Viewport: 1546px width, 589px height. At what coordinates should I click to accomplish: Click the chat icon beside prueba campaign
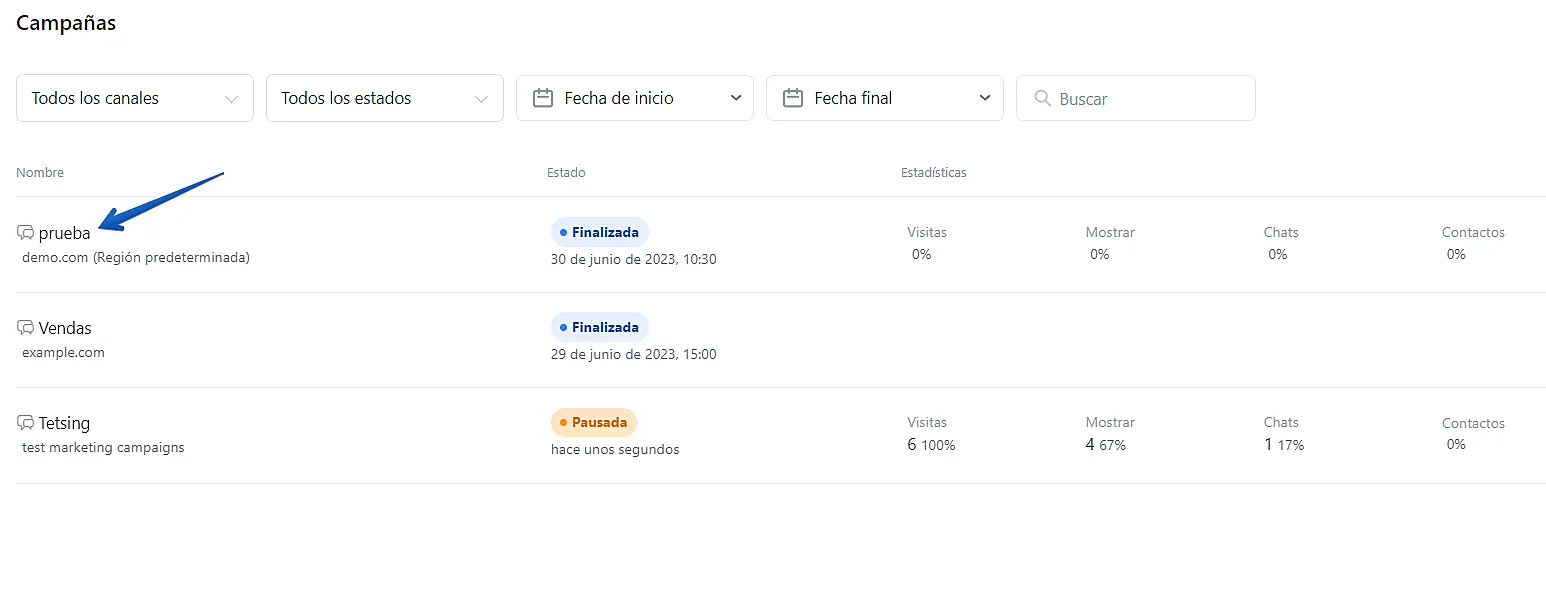[x=26, y=233]
